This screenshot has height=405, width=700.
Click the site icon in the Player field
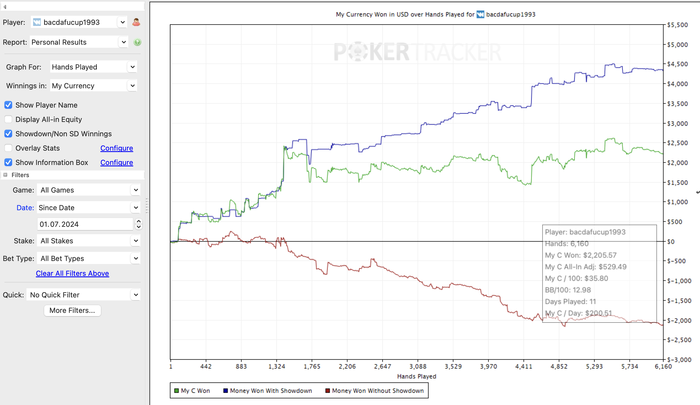point(37,22)
